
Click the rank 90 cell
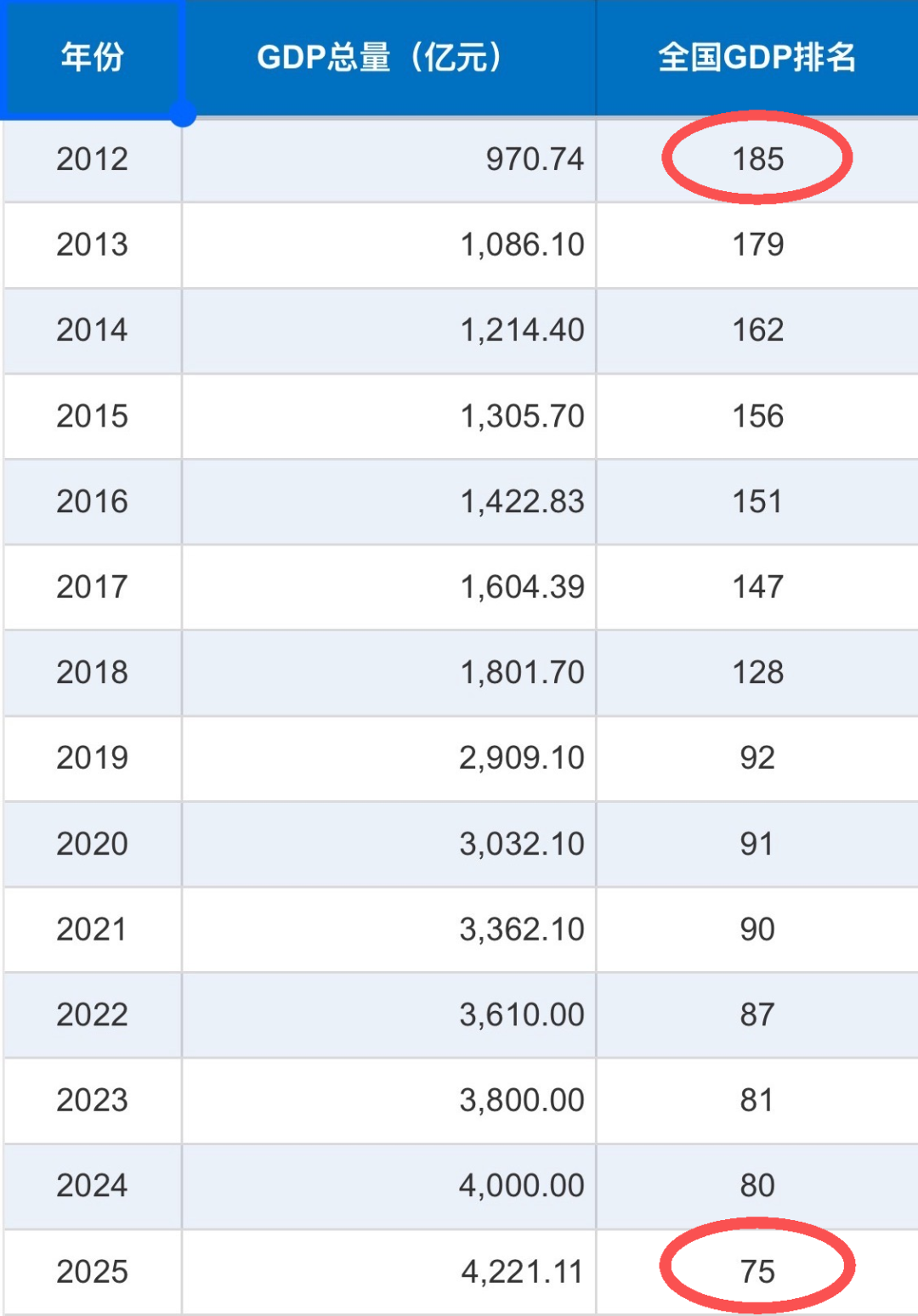[x=757, y=929]
